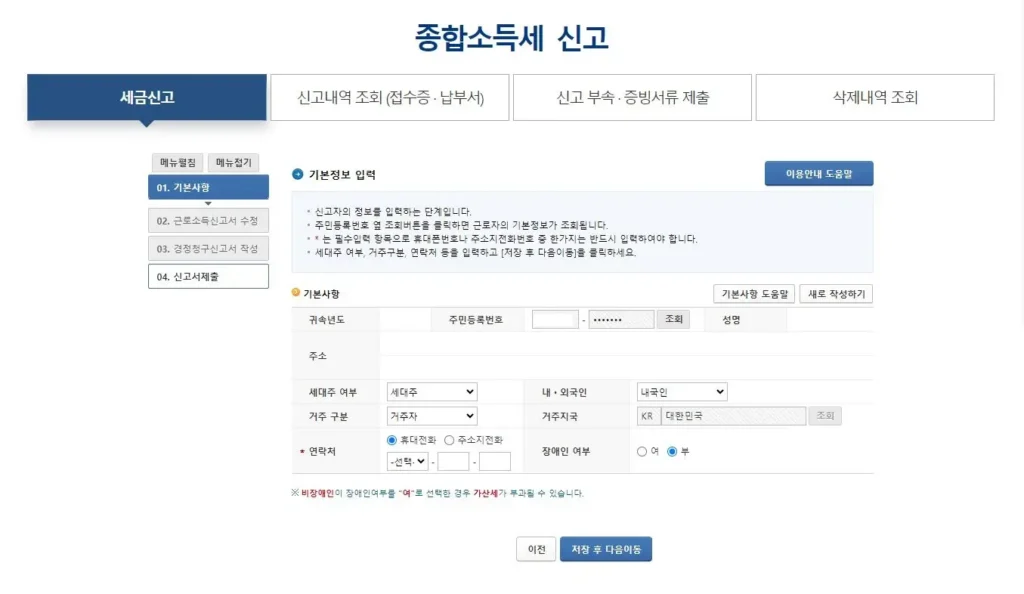1024x594 pixels.
Task: Click the 메뉴펼침 button
Action: 178,162
